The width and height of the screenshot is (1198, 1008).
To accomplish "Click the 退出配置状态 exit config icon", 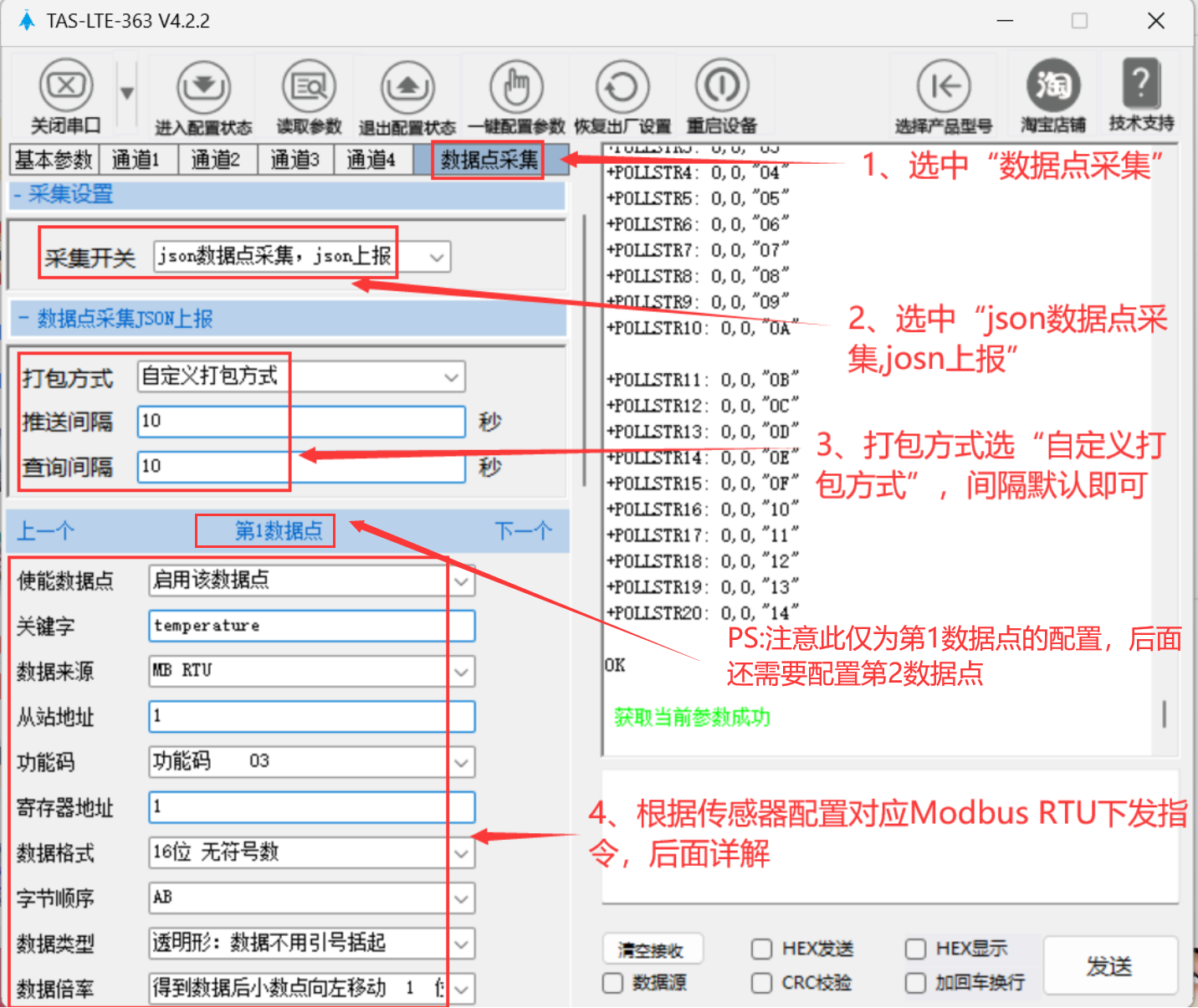I will (407, 86).
